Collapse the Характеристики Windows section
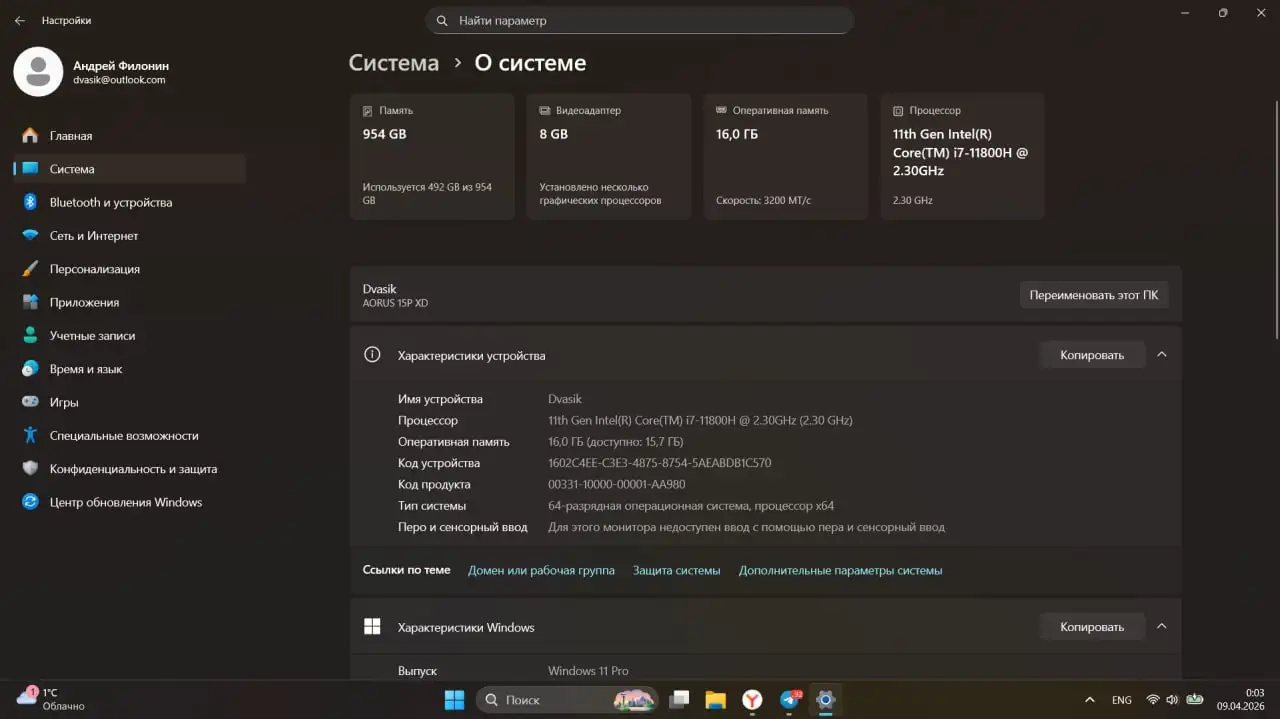This screenshot has width=1280, height=719. point(1161,626)
